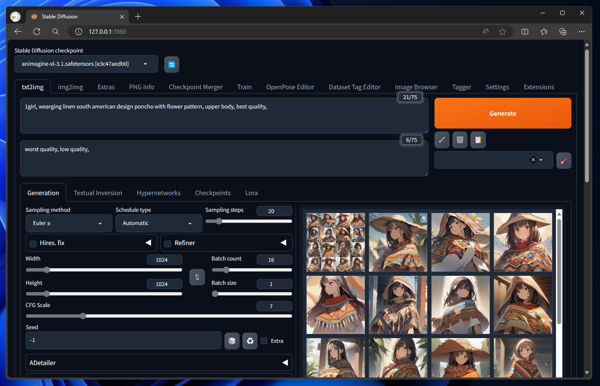Switch to the img2img tab
Viewport: 600px width, 386px height.
coord(70,87)
